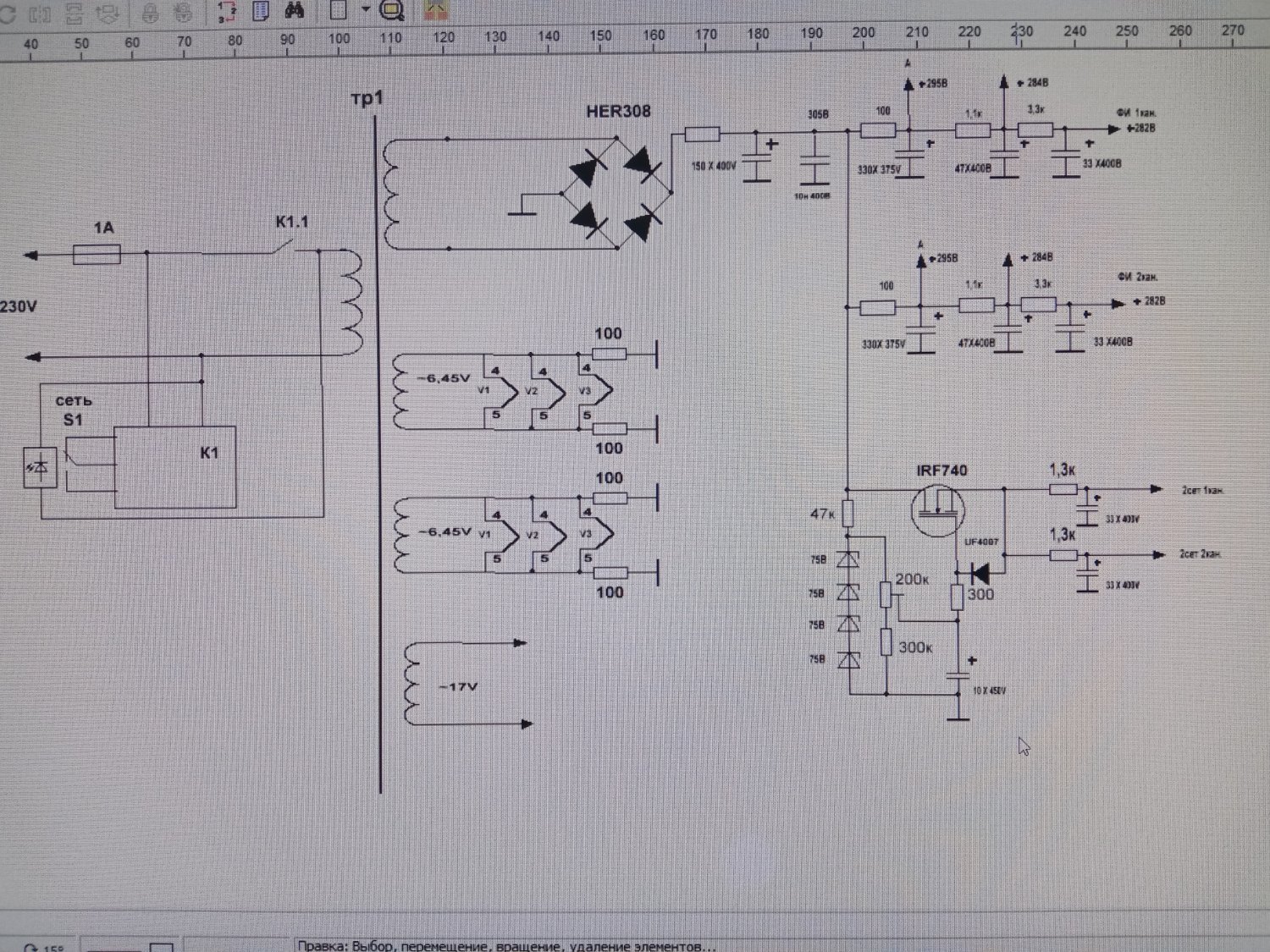Select the HER308 diode bridge
Image resolution: width=1270 pixels, height=952 pixels.
point(616,195)
